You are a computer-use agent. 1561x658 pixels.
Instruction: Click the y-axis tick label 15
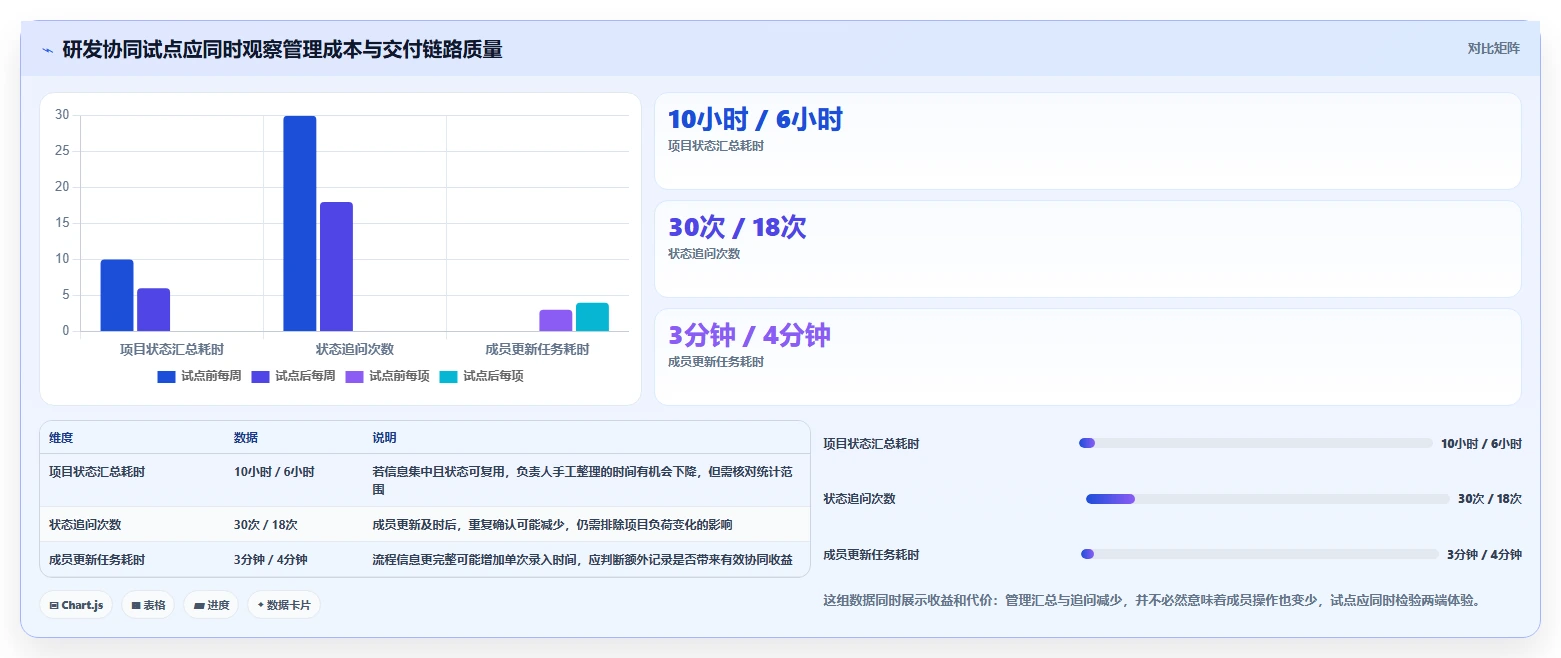62,223
